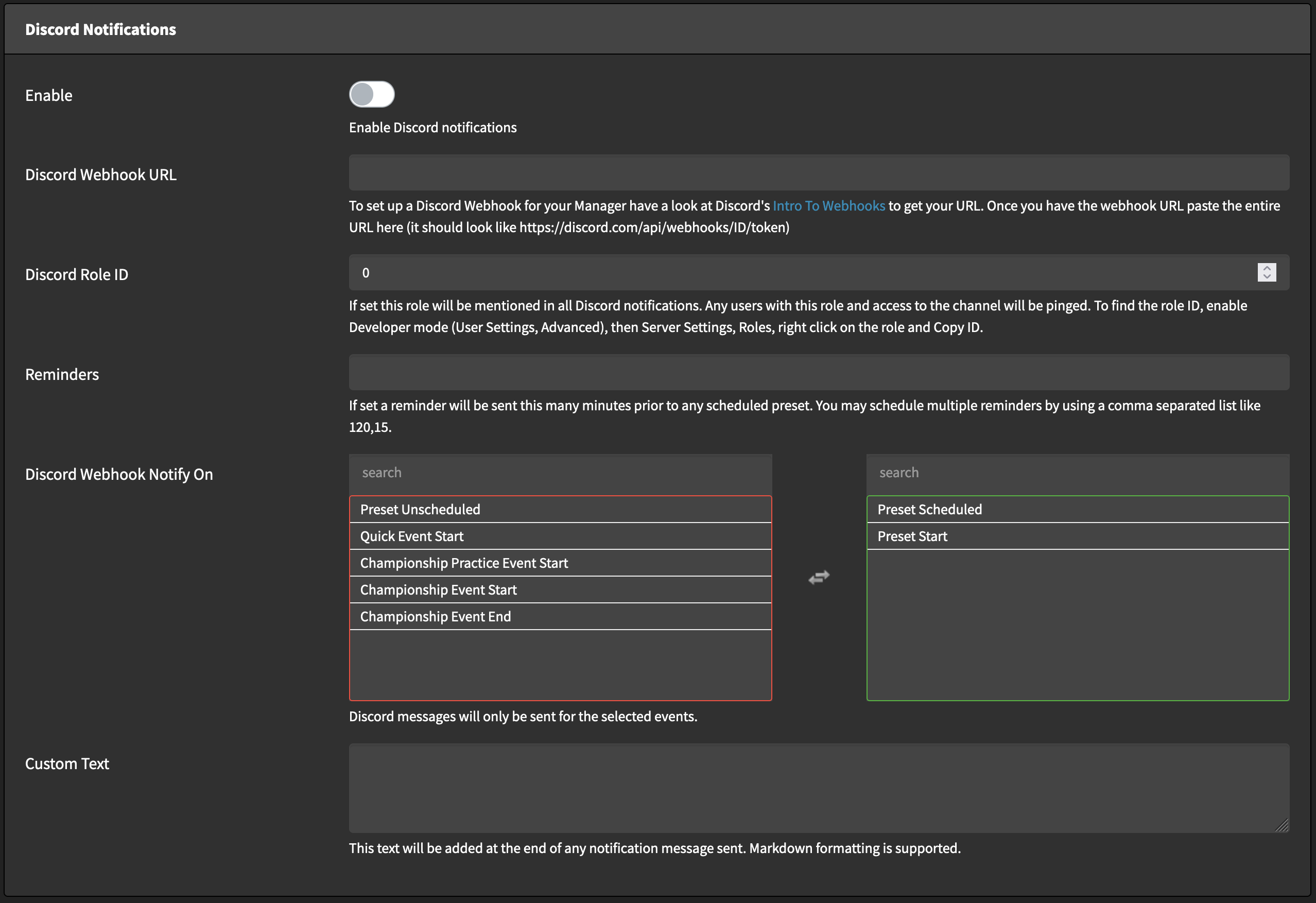
Task: Click the search box above selected events
Action: pyautogui.click(x=1078, y=473)
